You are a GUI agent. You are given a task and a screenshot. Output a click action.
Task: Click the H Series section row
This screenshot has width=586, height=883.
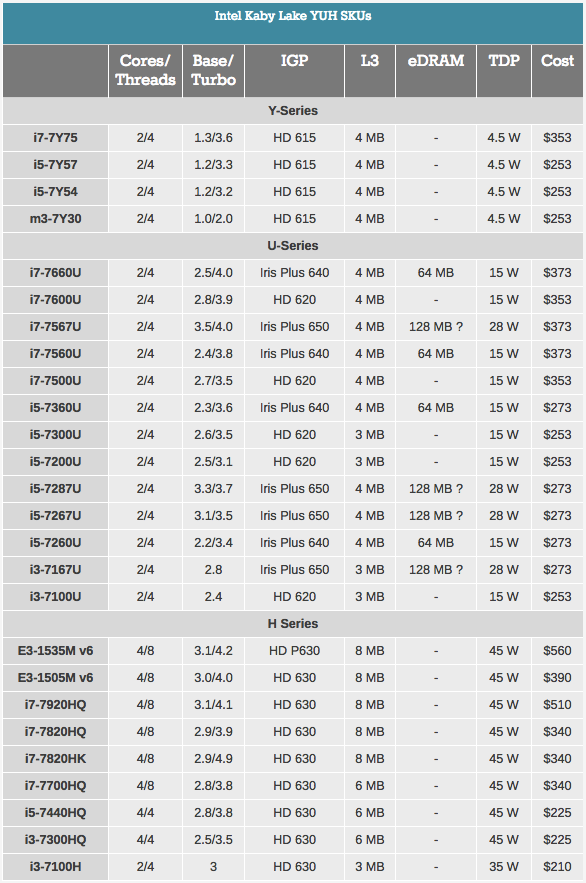coord(293,623)
